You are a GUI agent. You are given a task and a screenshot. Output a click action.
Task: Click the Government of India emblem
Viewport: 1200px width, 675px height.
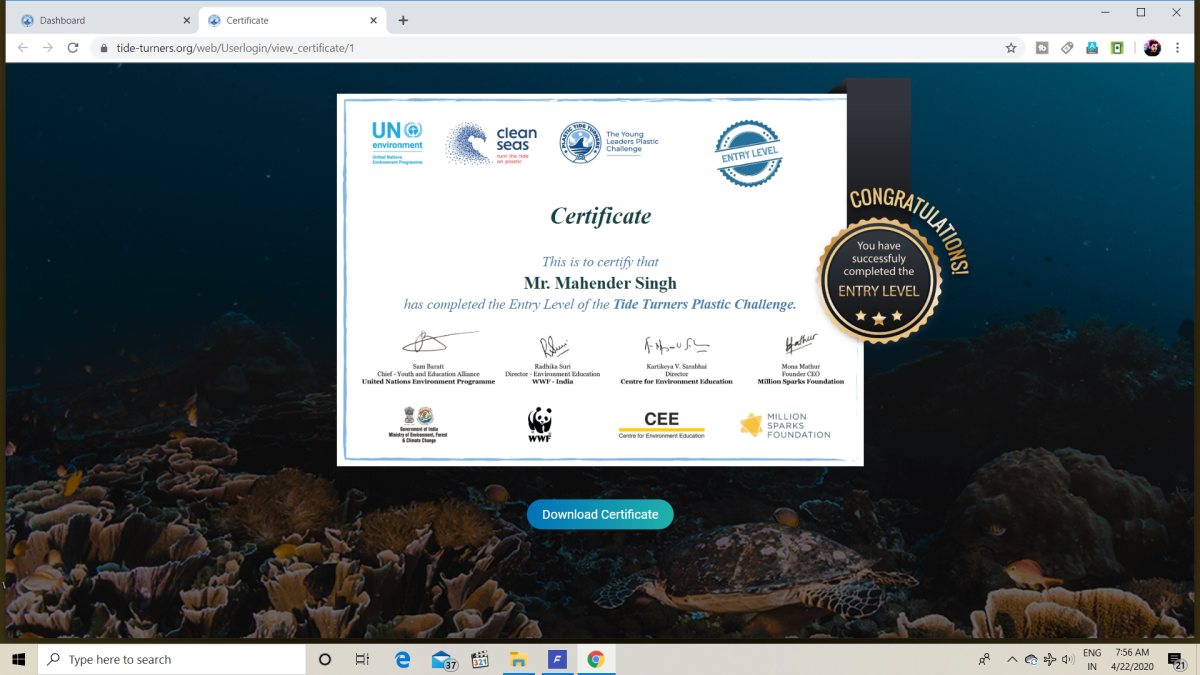click(419, 424)
